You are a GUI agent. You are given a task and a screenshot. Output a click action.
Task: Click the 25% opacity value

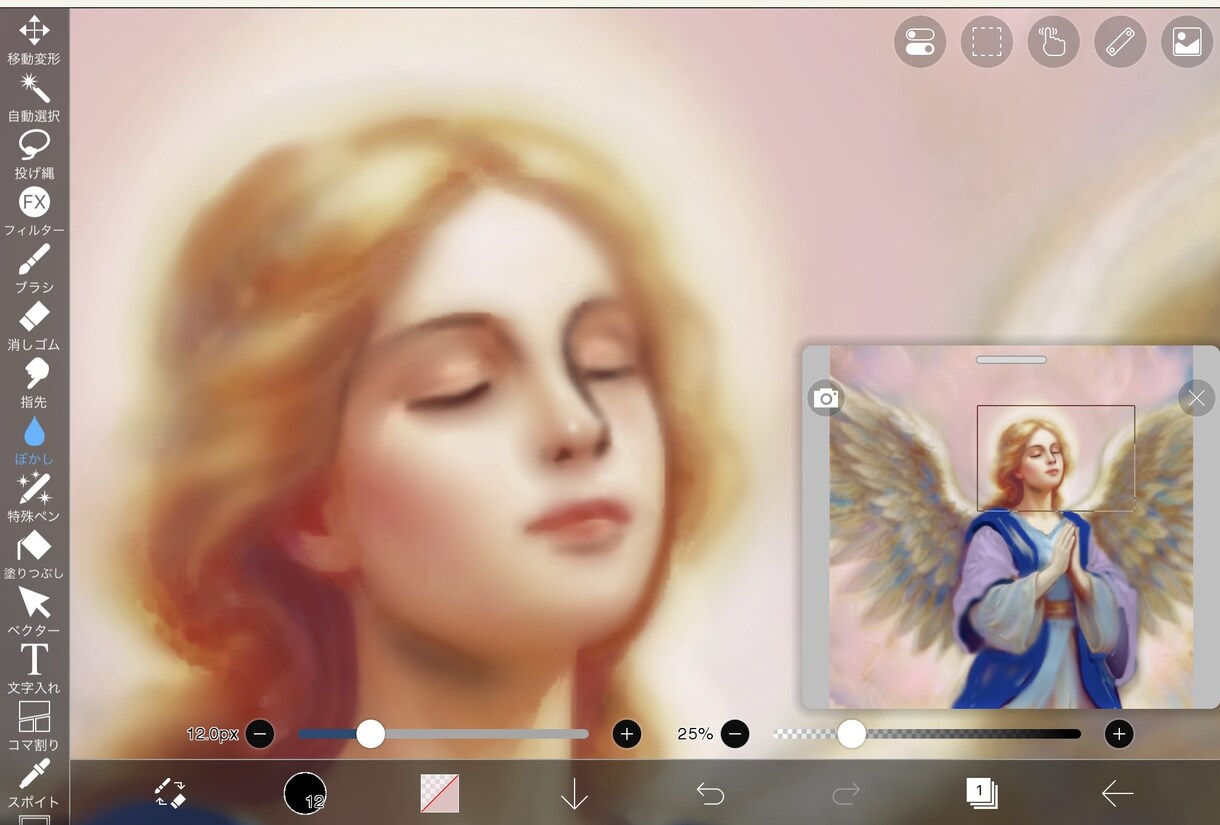point(695,734)
